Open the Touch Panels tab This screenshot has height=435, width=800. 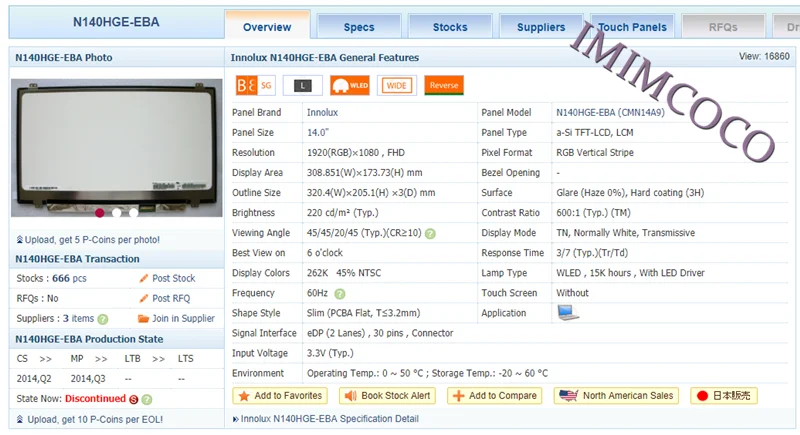click(632, 27)
